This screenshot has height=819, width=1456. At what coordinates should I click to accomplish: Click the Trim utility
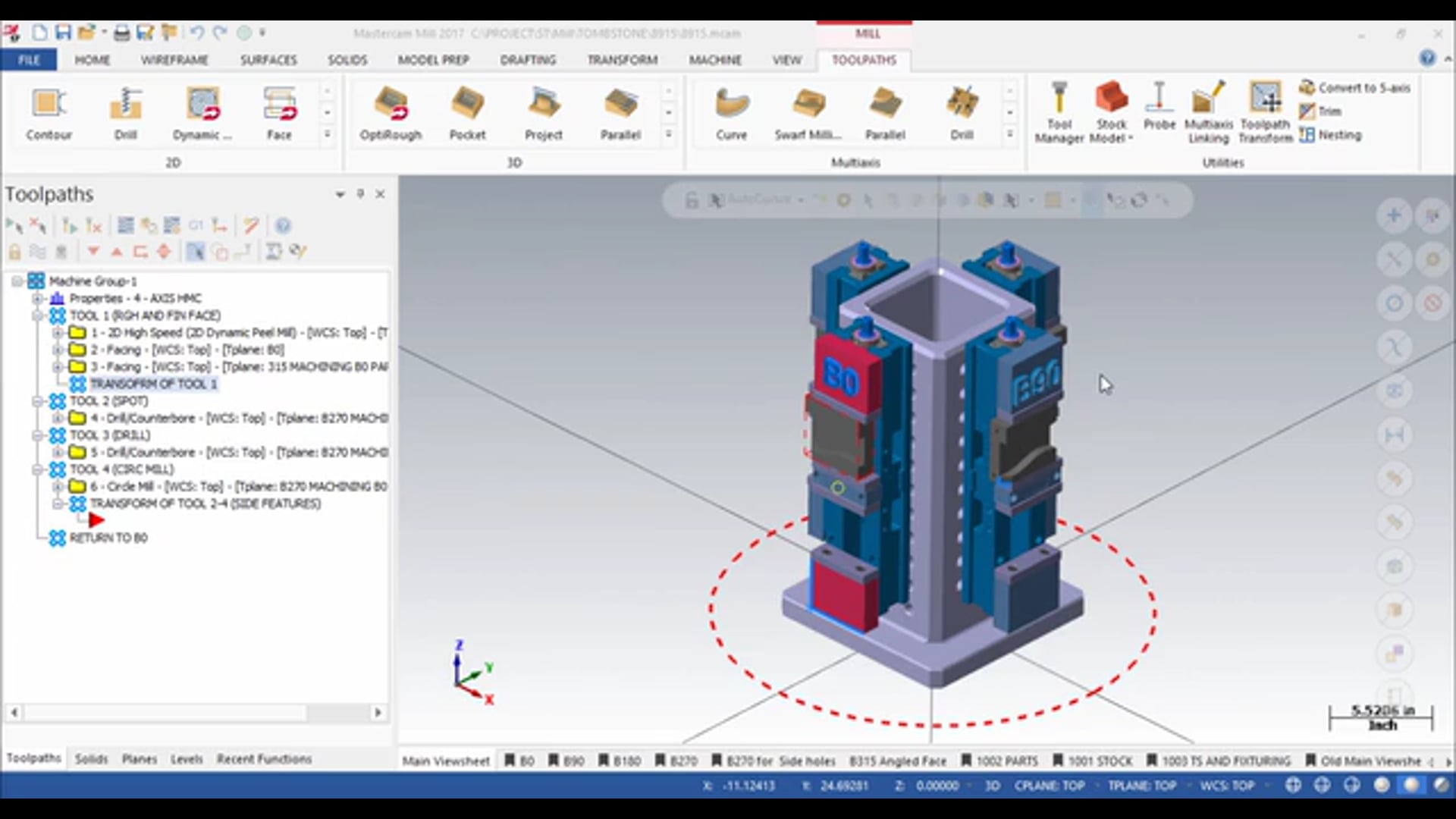click(1320, 111)
